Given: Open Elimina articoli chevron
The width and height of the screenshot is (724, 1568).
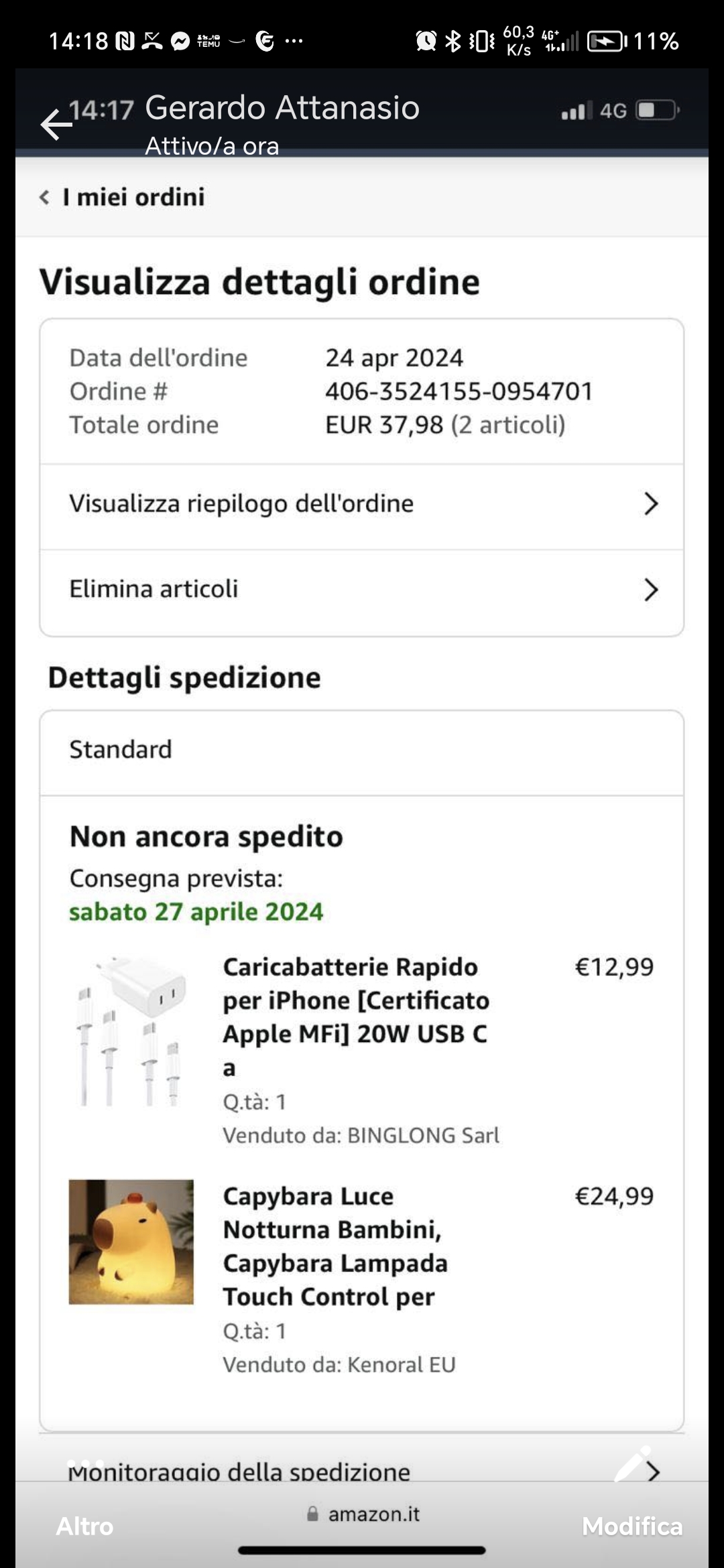Looking at the screenshot, I should tap(651, 590).
